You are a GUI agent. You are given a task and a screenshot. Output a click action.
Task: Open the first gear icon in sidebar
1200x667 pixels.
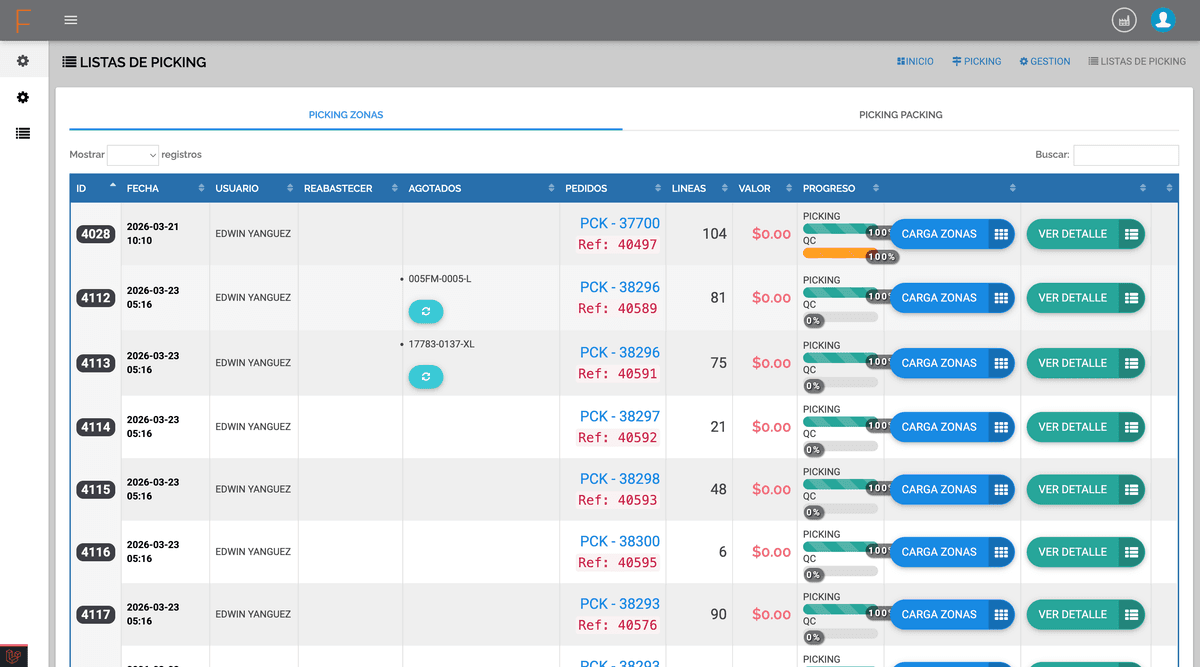23,61
